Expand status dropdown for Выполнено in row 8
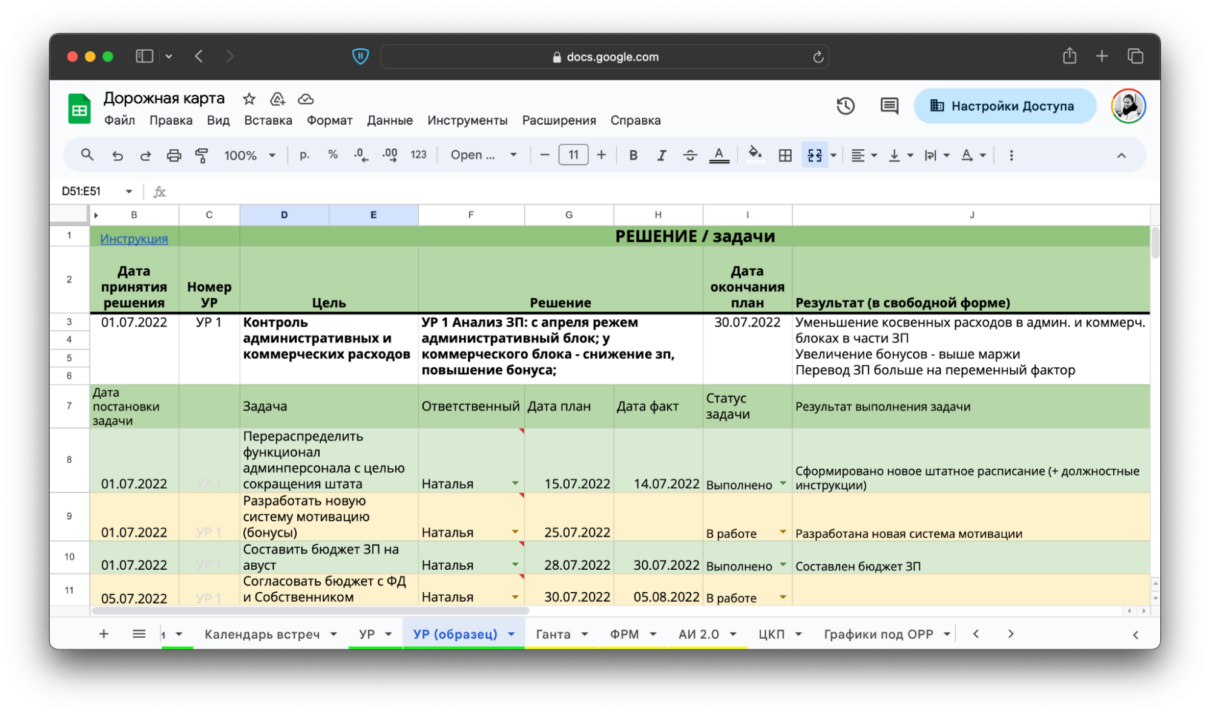1210x715 pixels. [x=783, y=484]
